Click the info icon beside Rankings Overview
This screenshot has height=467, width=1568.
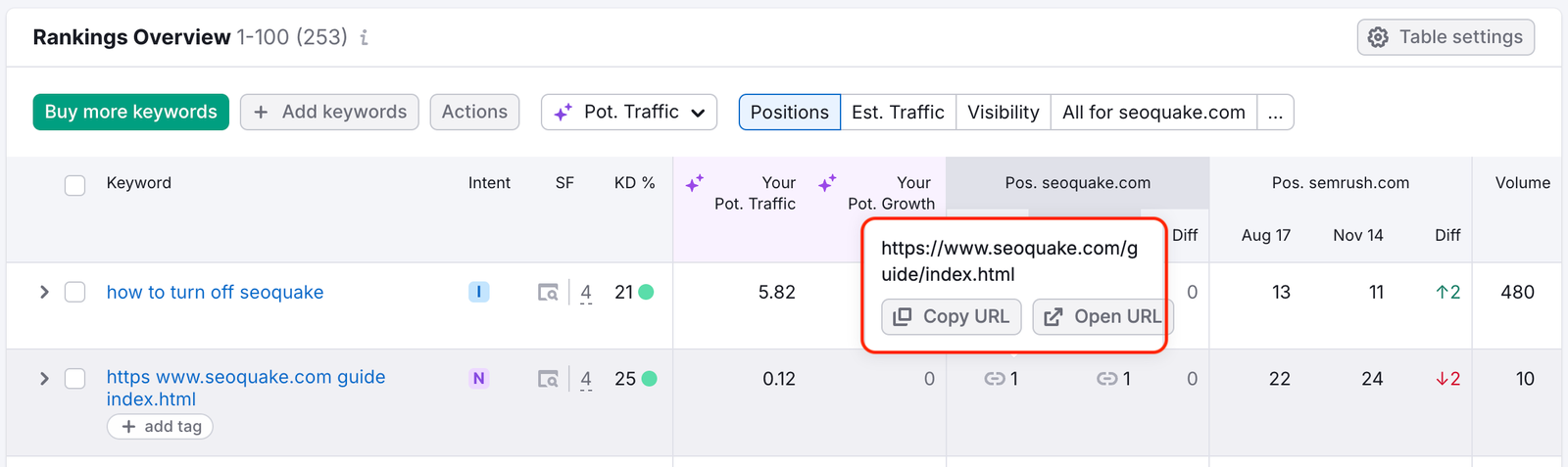[365, 37]
